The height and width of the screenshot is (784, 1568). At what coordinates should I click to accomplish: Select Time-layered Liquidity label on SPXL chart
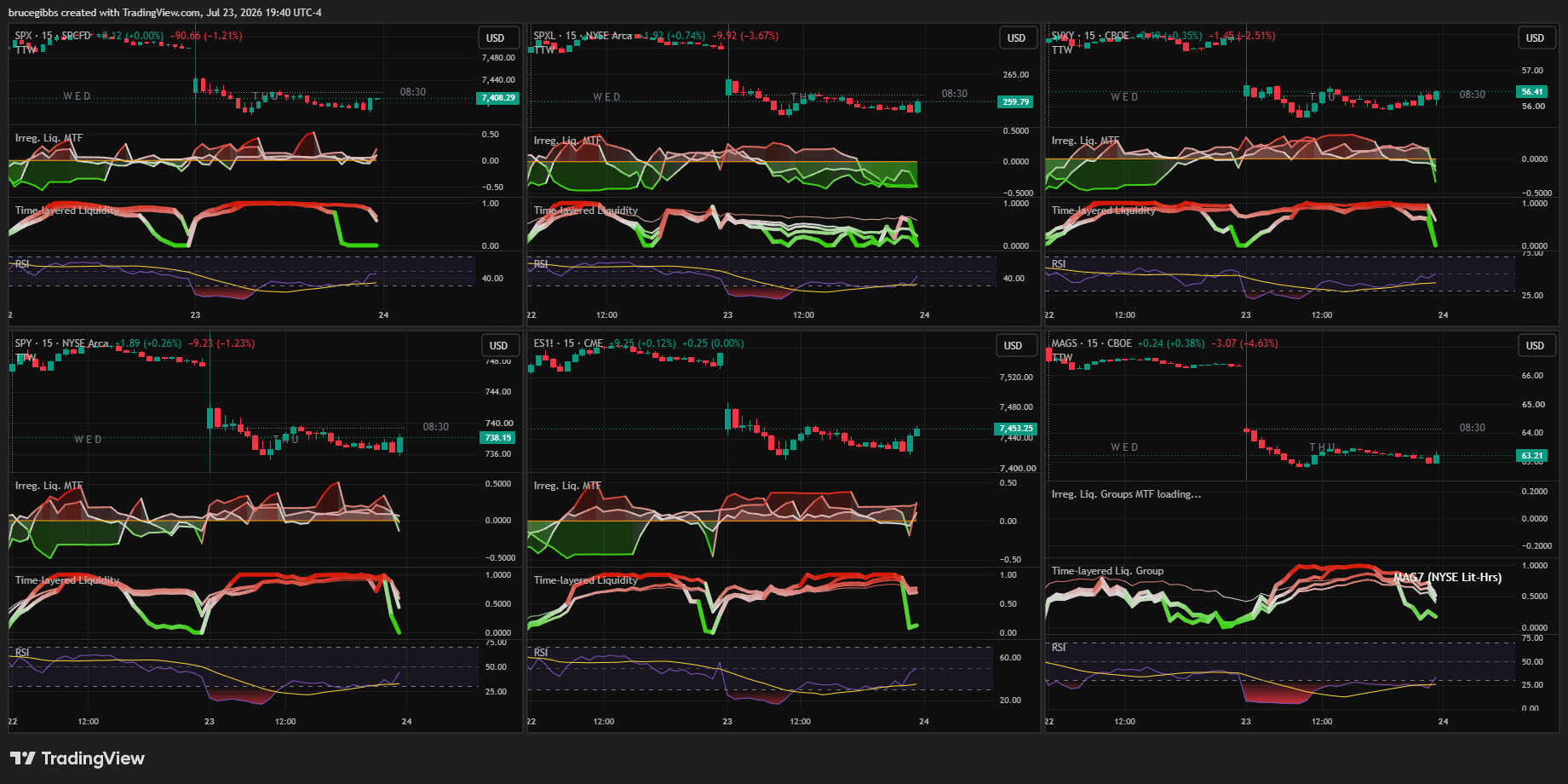coord(586,210)
